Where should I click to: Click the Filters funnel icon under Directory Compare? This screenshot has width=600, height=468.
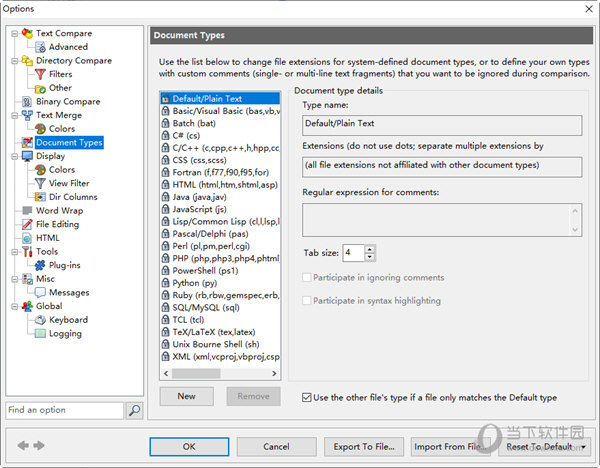point(40,74)
